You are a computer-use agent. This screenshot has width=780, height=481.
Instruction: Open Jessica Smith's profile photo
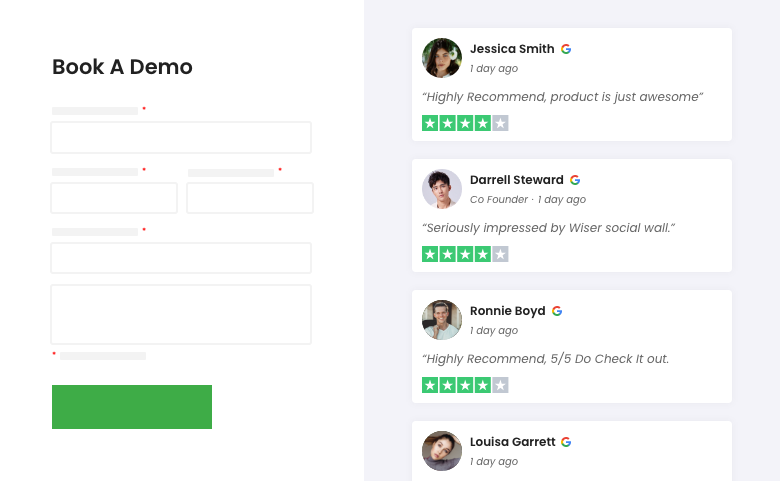tap(442, 58)
